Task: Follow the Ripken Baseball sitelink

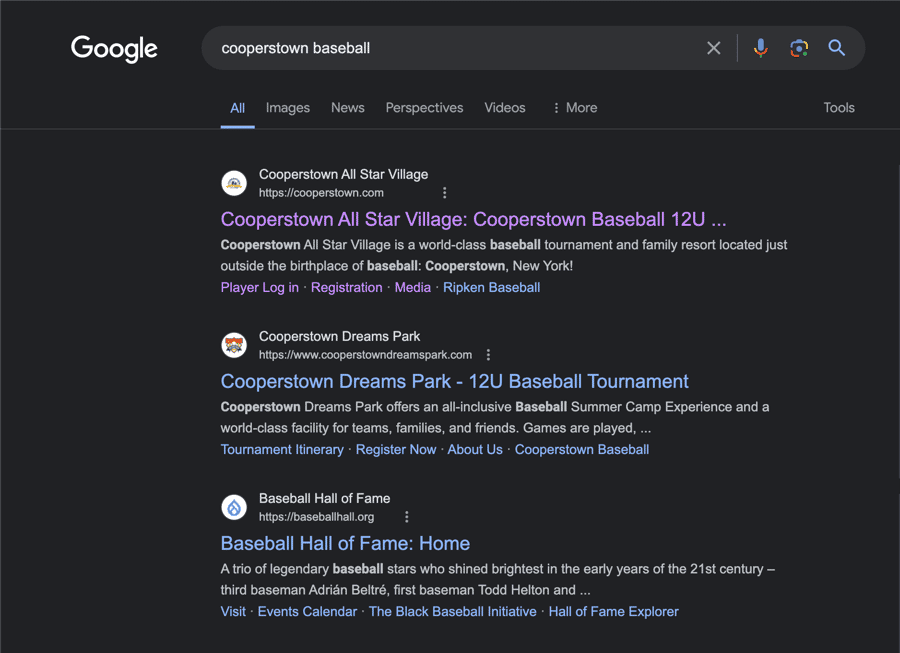Action: (492, 288)
